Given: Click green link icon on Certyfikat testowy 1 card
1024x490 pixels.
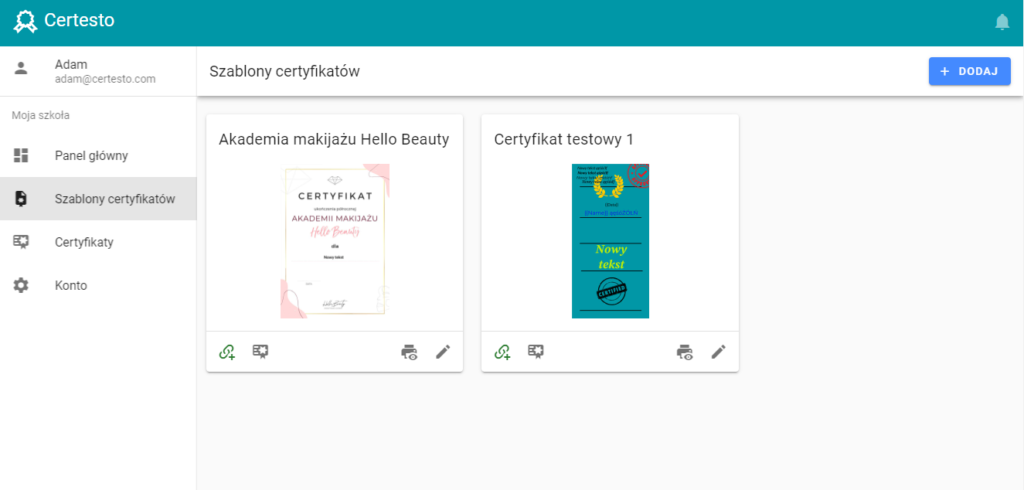Looking at the screenshot, I should click(x=502, y=352).
